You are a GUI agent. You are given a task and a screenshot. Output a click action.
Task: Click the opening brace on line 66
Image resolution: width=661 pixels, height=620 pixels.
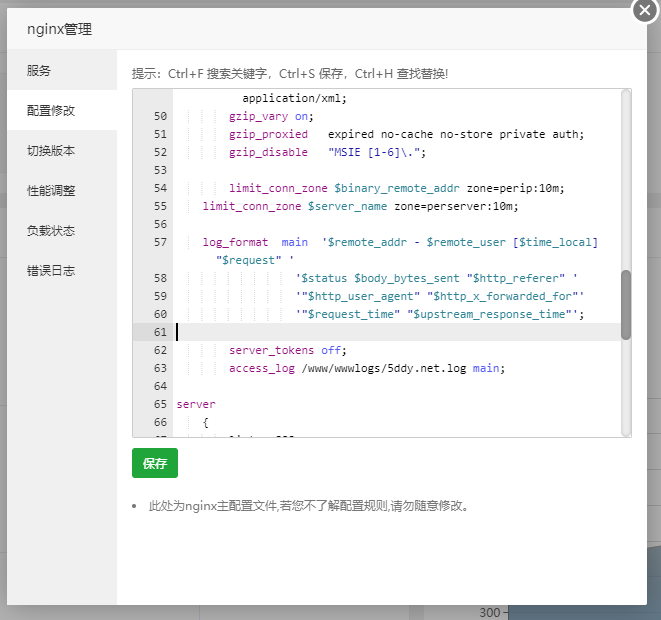coord(206,422)
